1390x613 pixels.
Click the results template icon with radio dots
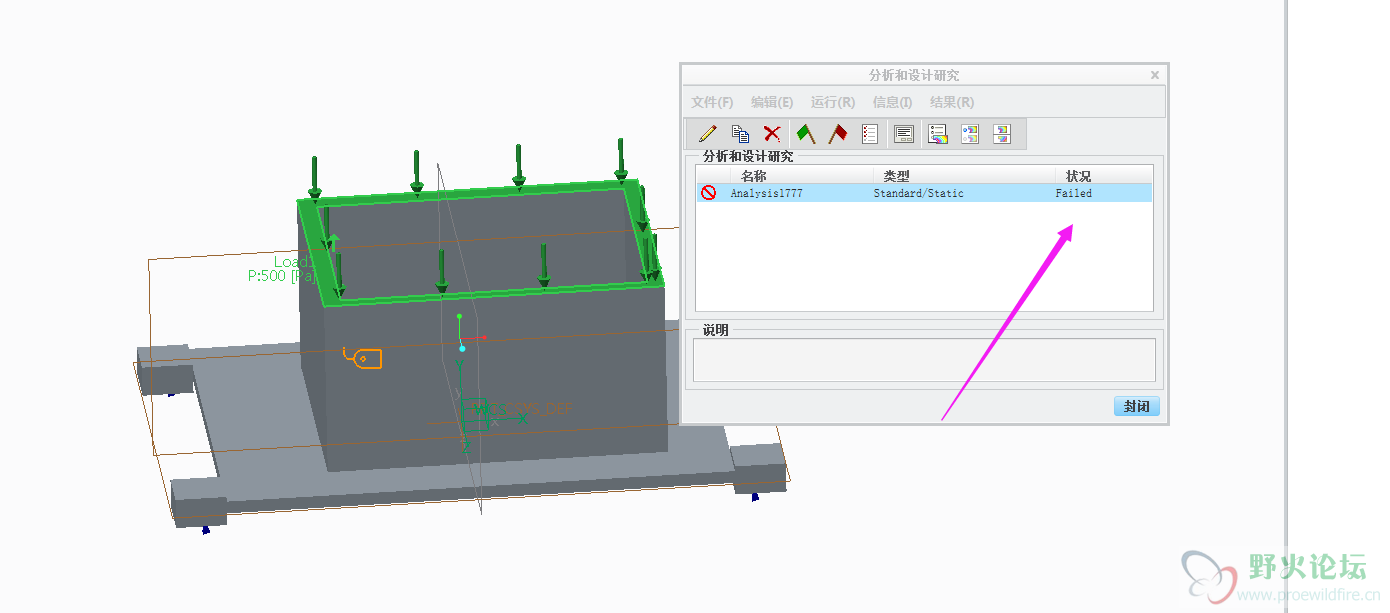click(969, 134)
